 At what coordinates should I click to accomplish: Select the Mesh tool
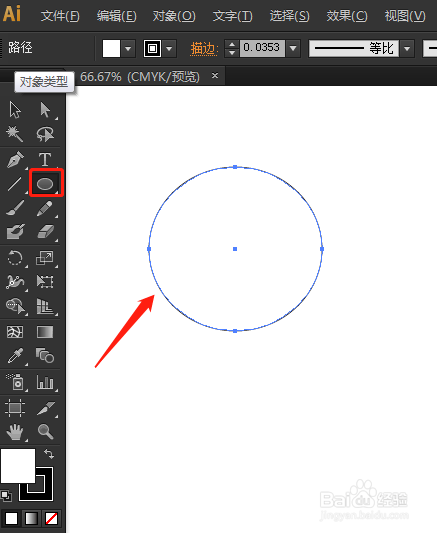15,332
